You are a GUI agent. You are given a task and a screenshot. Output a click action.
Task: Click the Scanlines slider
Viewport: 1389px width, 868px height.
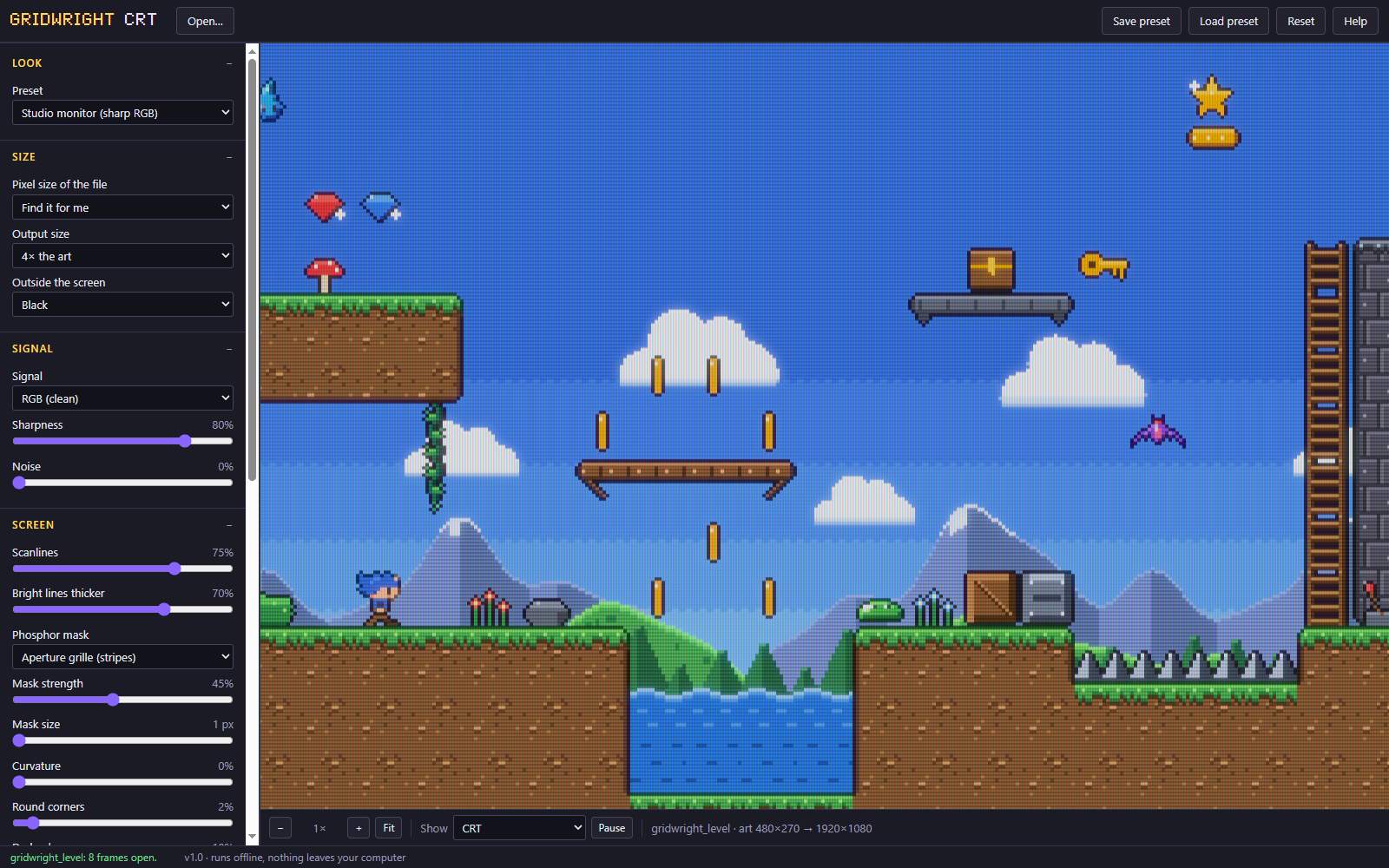click(x=122, y=569)
